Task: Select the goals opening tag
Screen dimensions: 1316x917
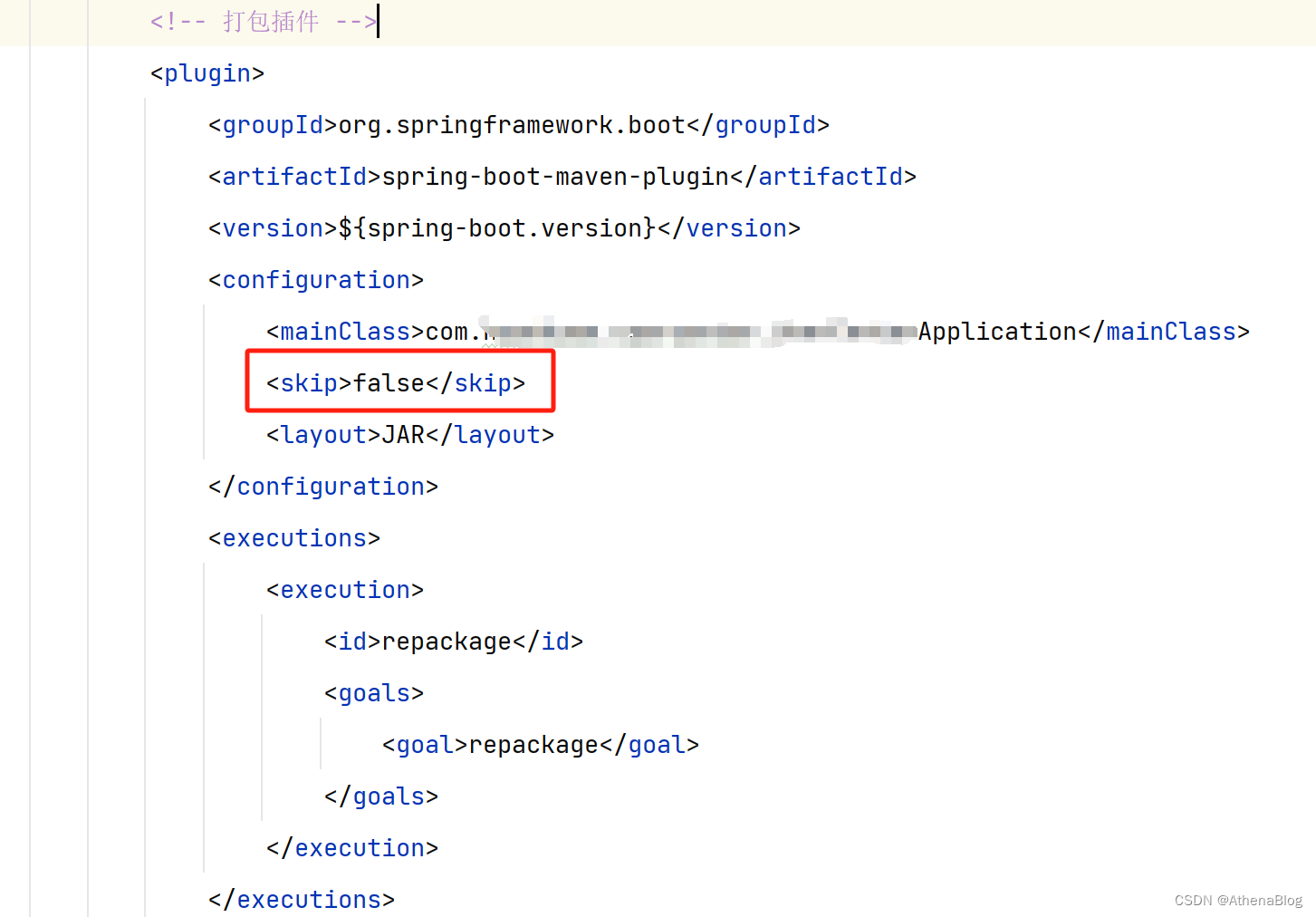Action: click(x=372, y=692)
